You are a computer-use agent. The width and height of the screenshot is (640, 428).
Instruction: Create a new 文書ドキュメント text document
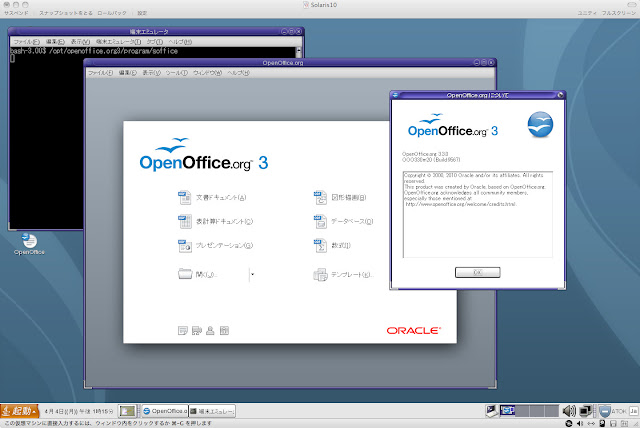click(212, 197)
